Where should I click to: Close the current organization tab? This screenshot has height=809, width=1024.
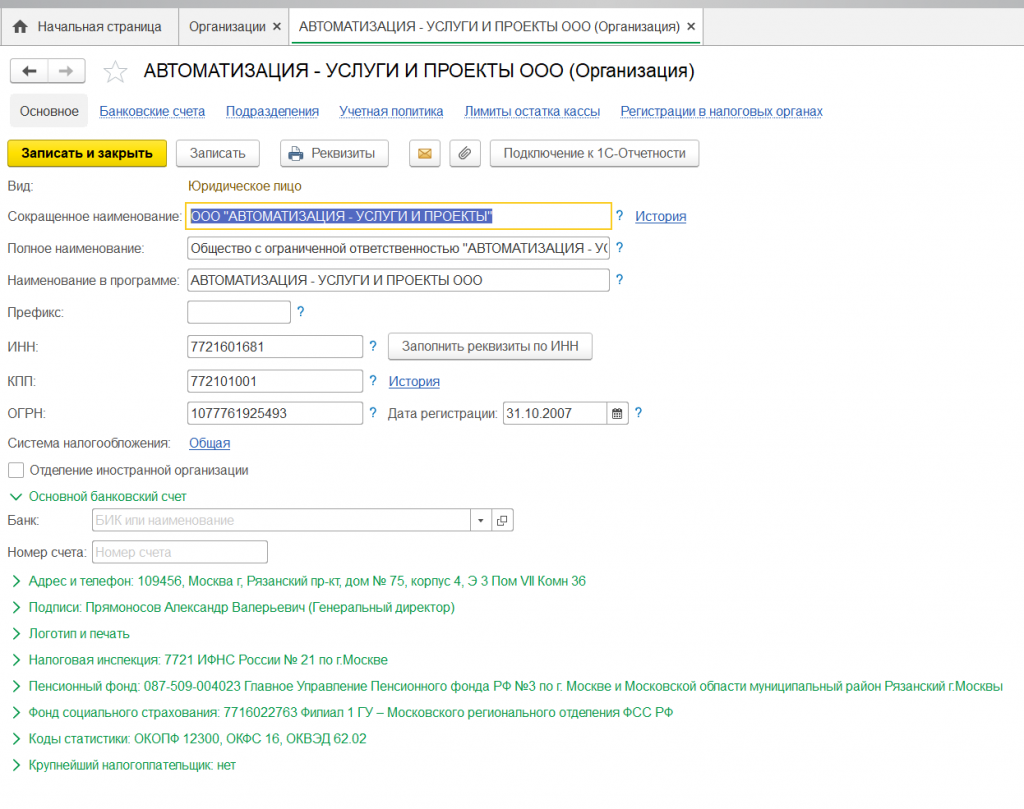pyautogui.click(x=691, y=27)
